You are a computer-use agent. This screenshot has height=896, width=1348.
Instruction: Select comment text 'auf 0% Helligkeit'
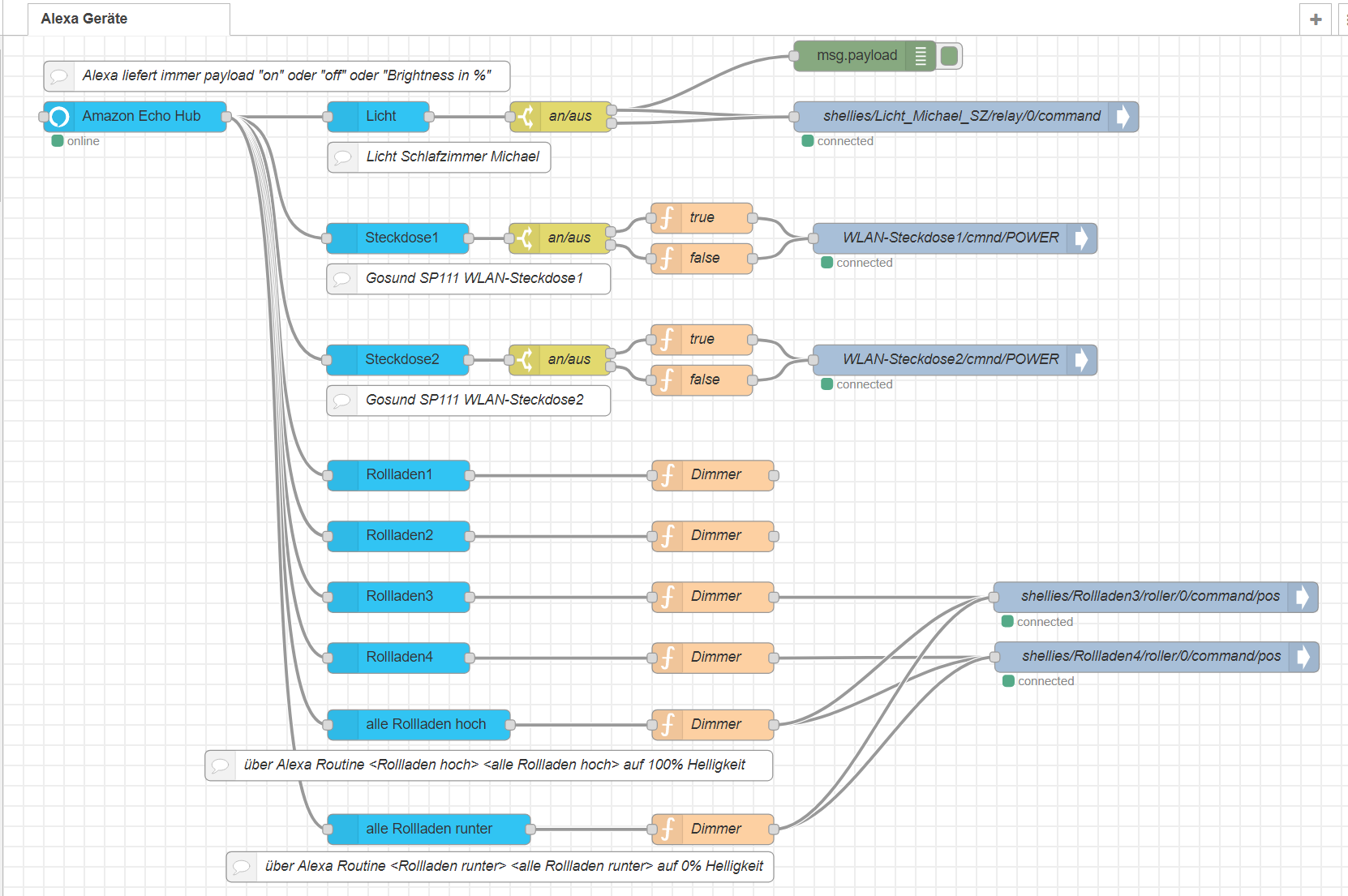[x=710, y=866]
